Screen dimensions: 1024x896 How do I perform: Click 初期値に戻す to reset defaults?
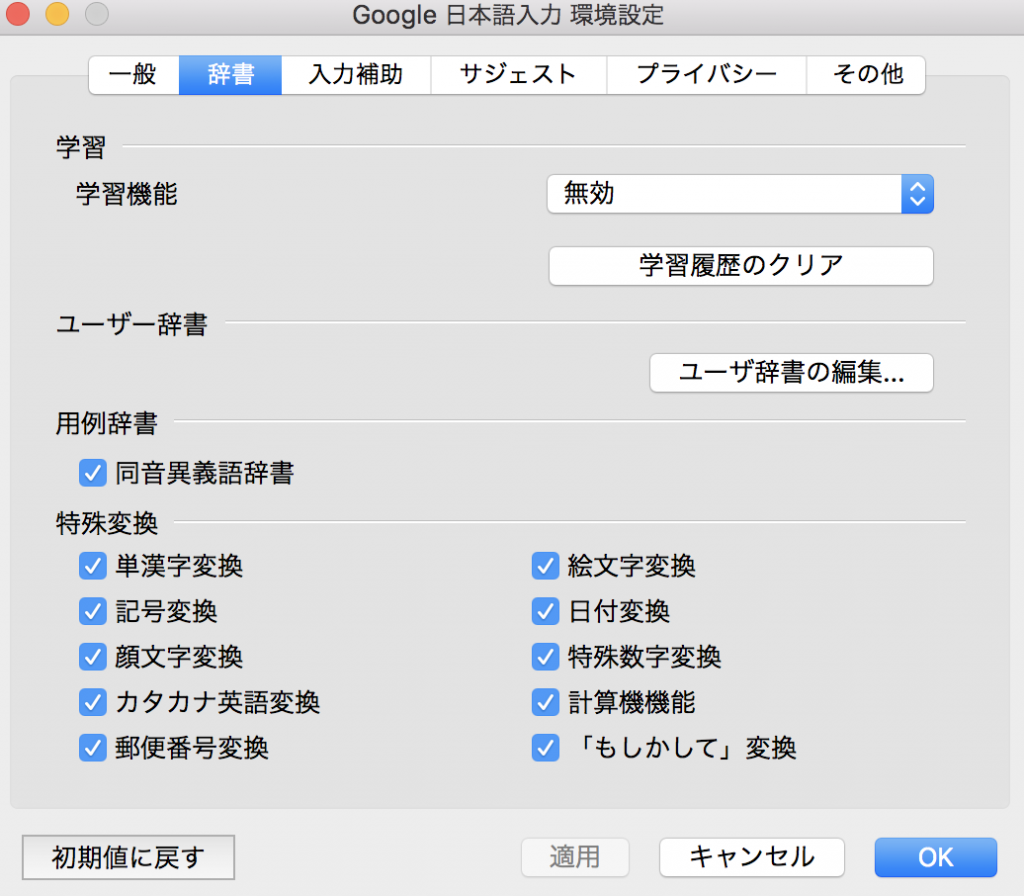pyautogui.click(x=128, y=857)
